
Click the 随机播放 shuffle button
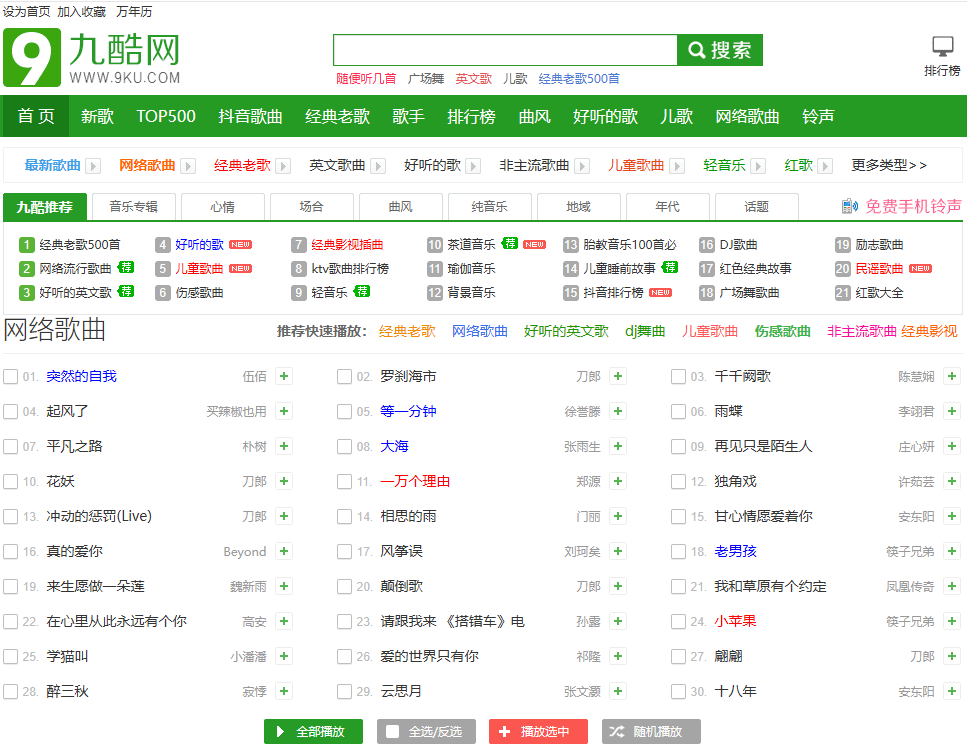(651, 731)
